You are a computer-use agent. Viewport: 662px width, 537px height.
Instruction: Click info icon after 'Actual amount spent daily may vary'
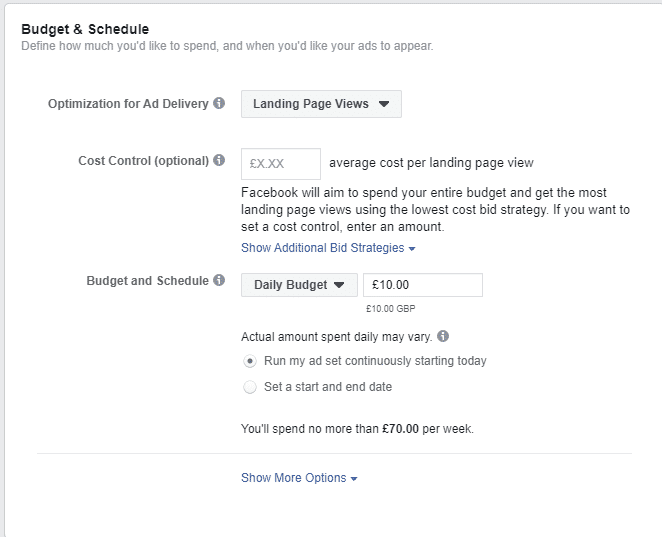(x=443, y=336)
